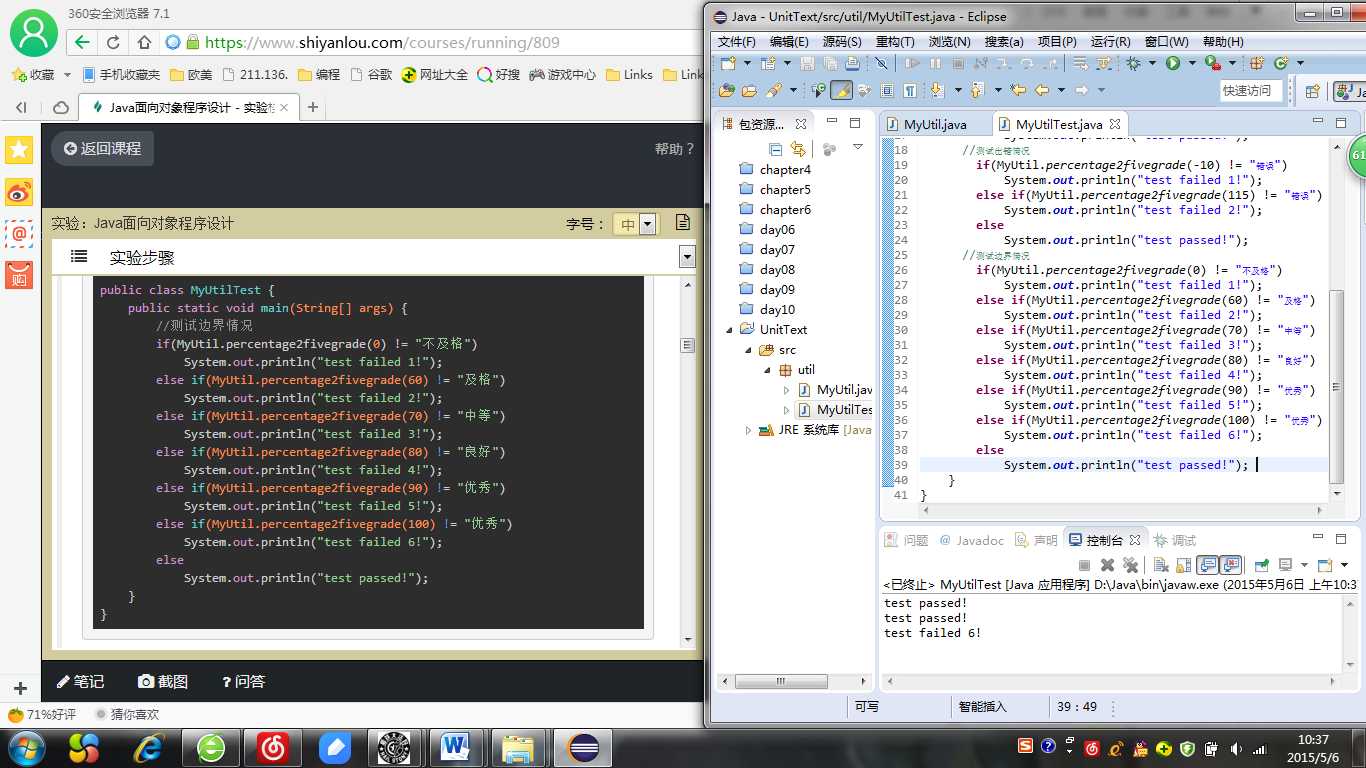Image resolution: width=1366 pixels, height=768 pixels.
Task: Click Next Annotation arrow icon
Action: [936, 90]
